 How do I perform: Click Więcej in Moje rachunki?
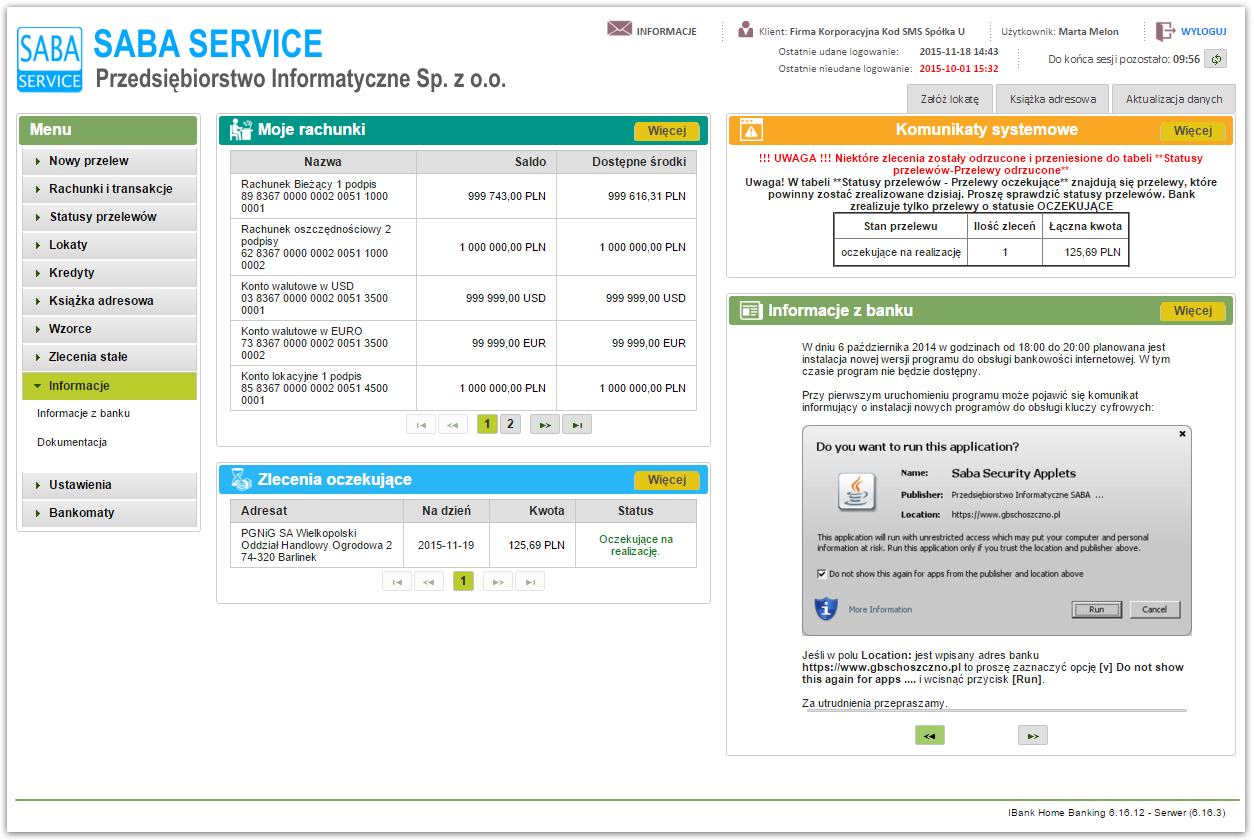[667, 131]
